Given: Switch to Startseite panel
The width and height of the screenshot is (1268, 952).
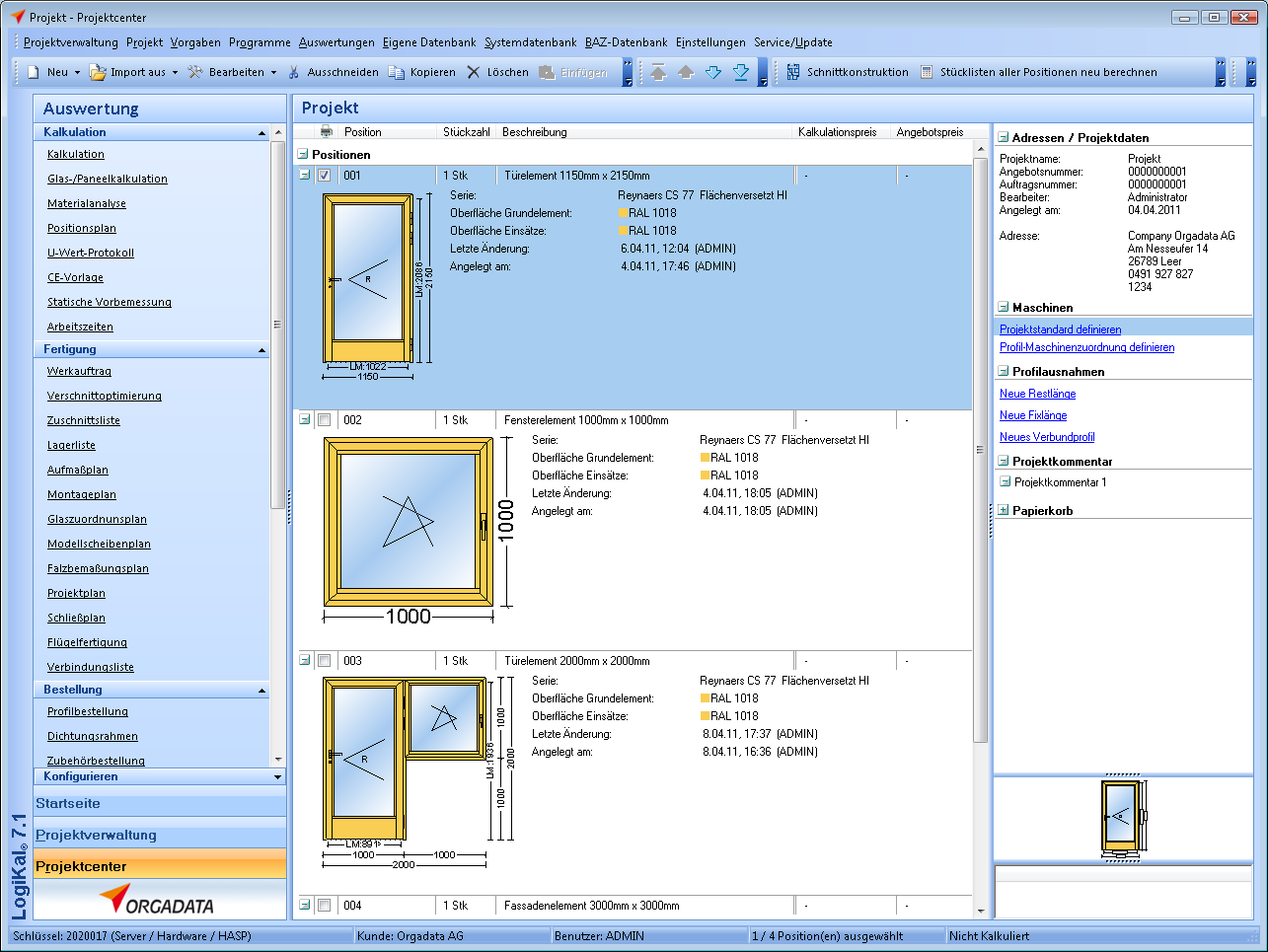Looking at the screenshot, I should tap(160, 803).
